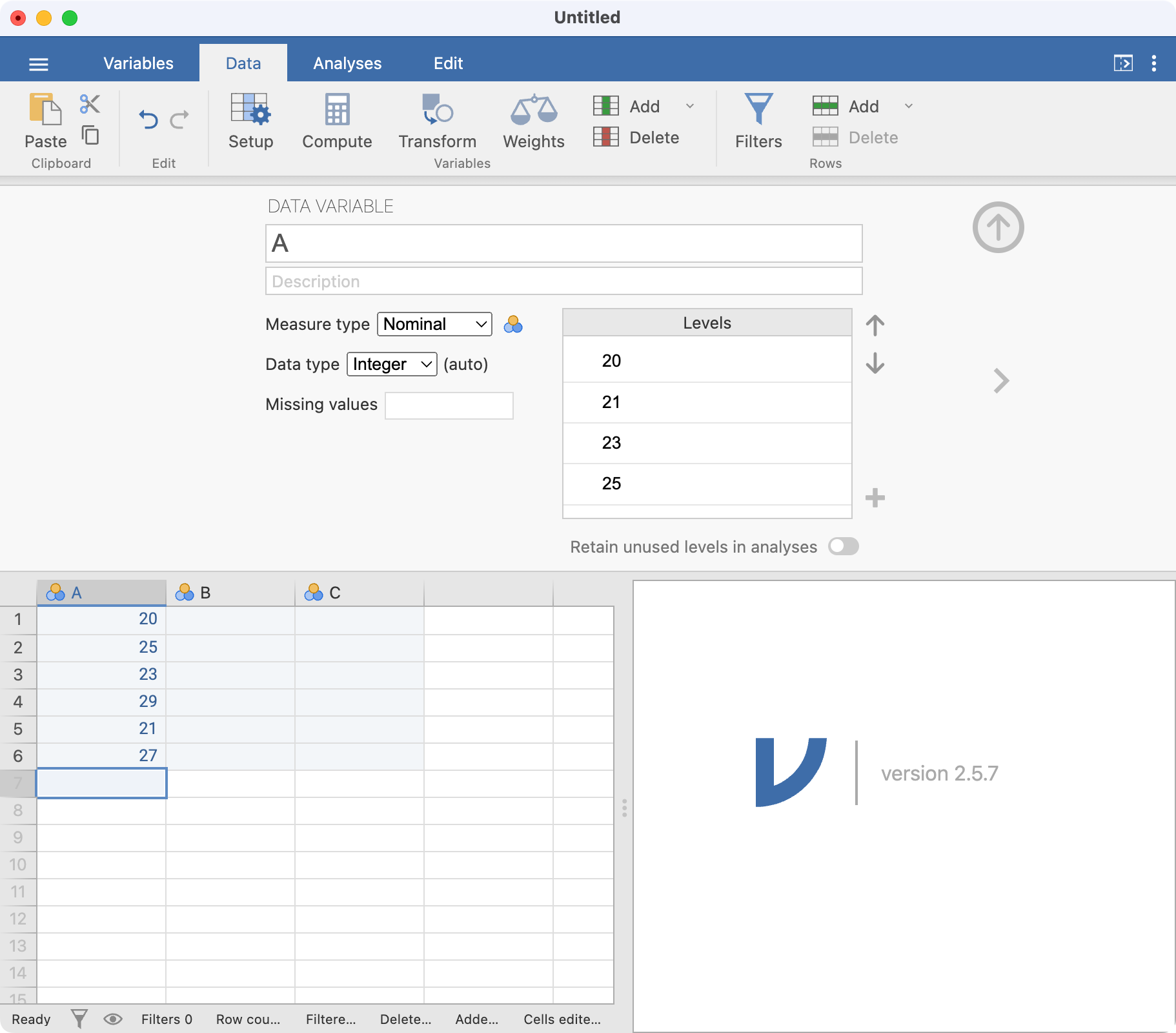Toggle the eye icon in status bar
The height and width of the screenshot is (1033, 1176).
click(x=113, y=1019)
